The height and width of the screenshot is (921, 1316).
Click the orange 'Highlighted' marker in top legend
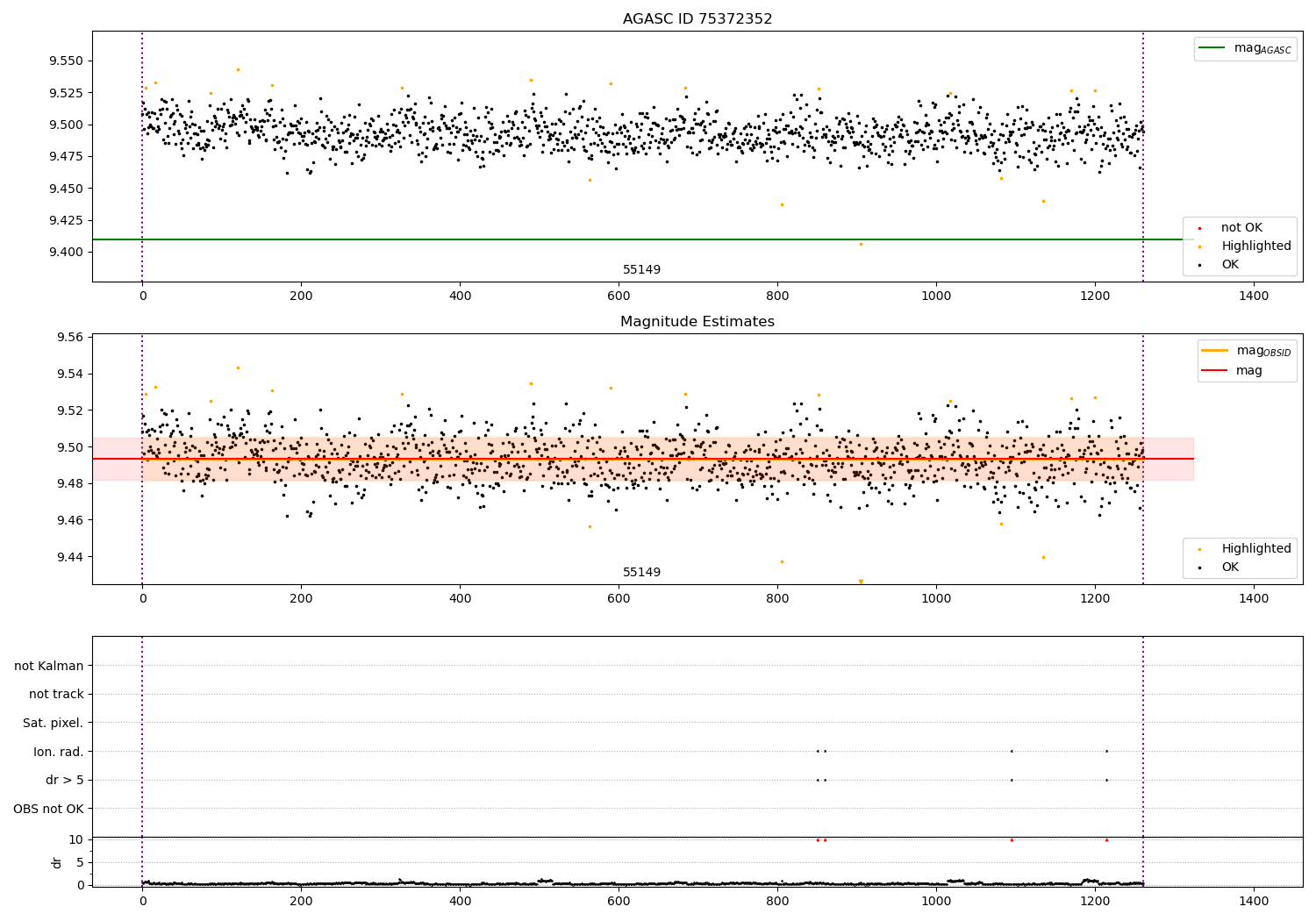1199,246
